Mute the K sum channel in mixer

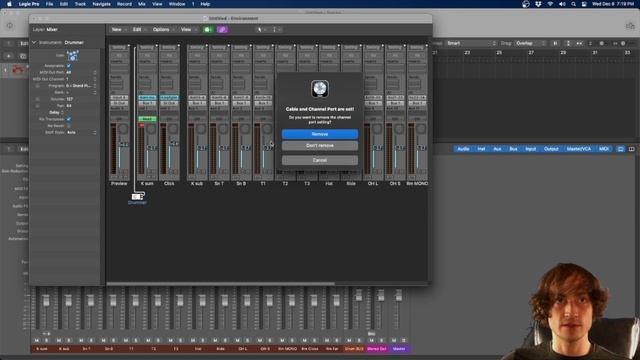click(x=37, y=340)
